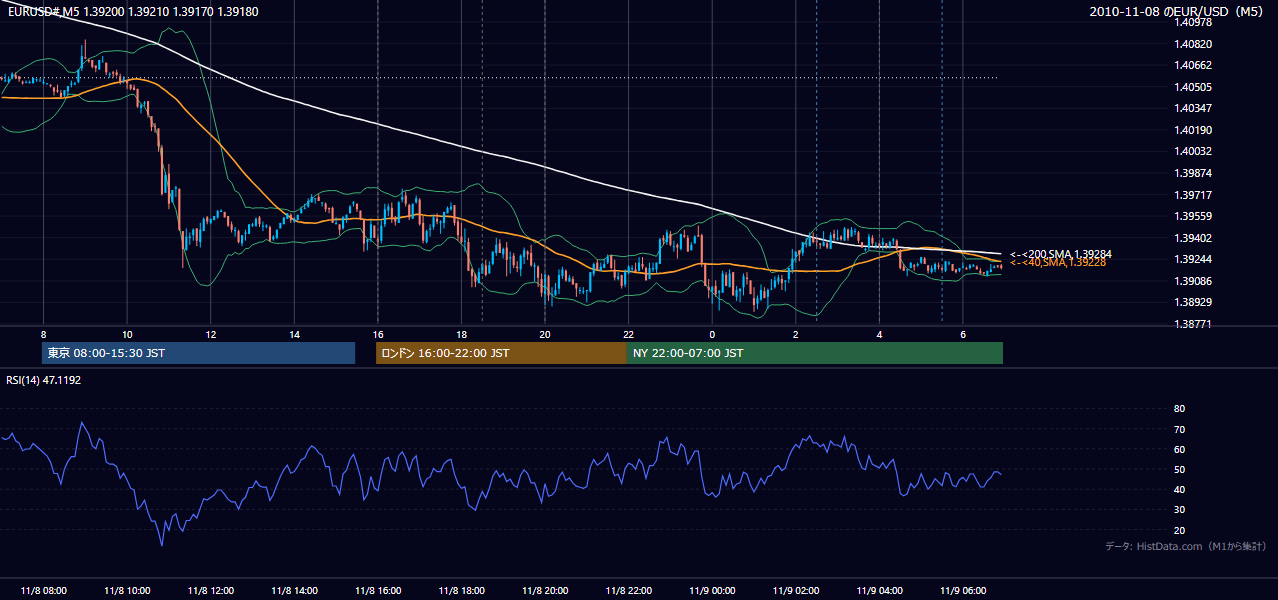Image resolution: width=1278 pixels, height=600 pixels.
Task: Click the 2010-11-08 EUR/USD (M5) heading
Action: (1178, 12)
